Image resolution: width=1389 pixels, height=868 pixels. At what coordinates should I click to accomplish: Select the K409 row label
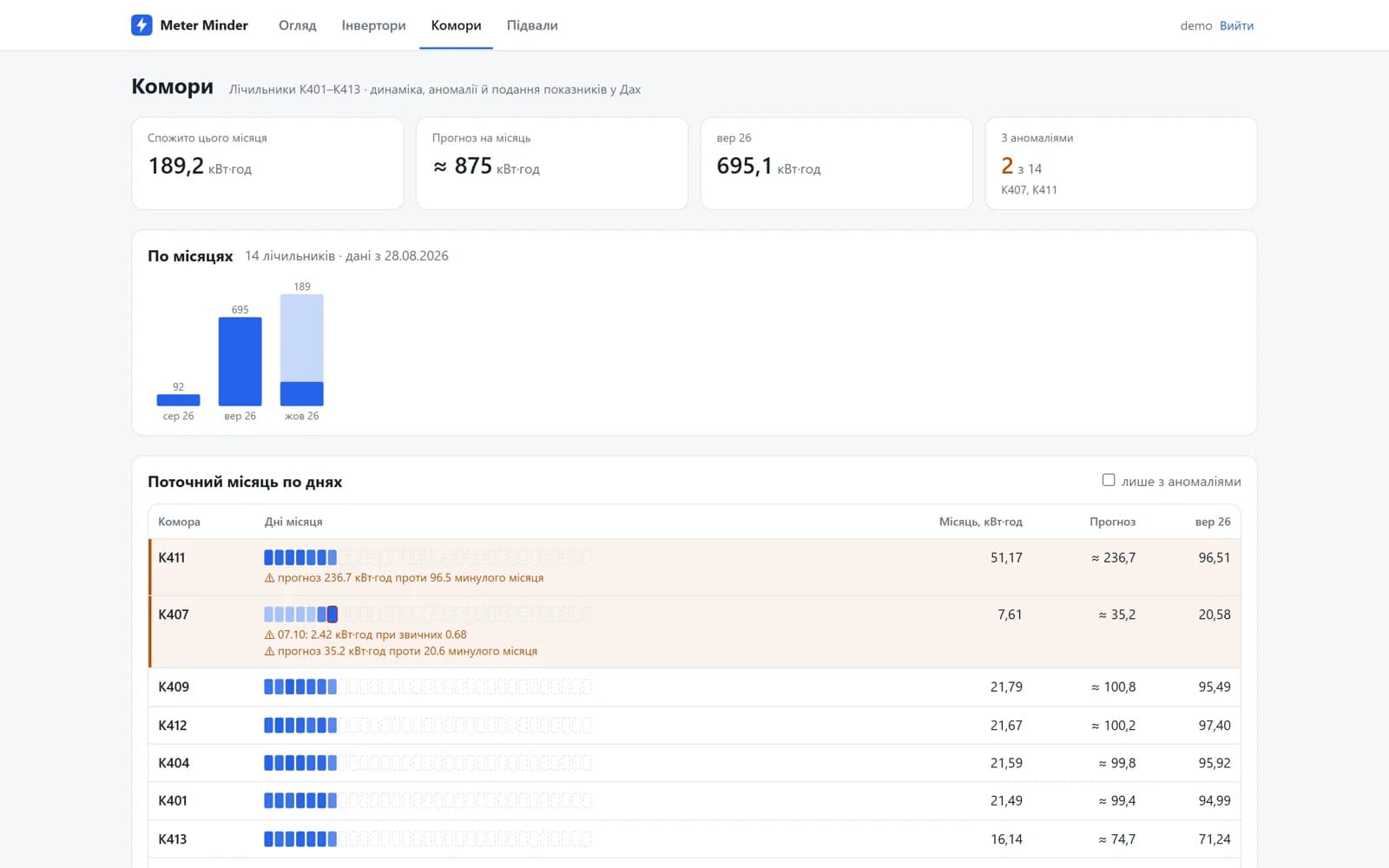(174, 687)
